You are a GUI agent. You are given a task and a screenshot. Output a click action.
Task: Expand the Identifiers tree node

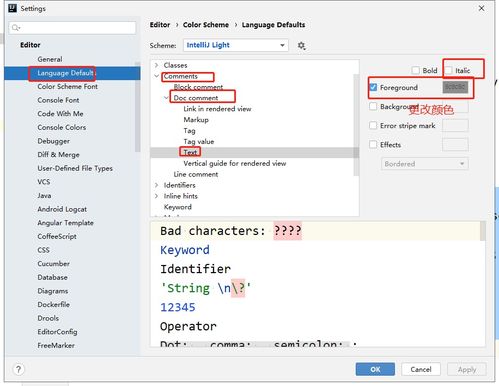(x=156, y=185)
